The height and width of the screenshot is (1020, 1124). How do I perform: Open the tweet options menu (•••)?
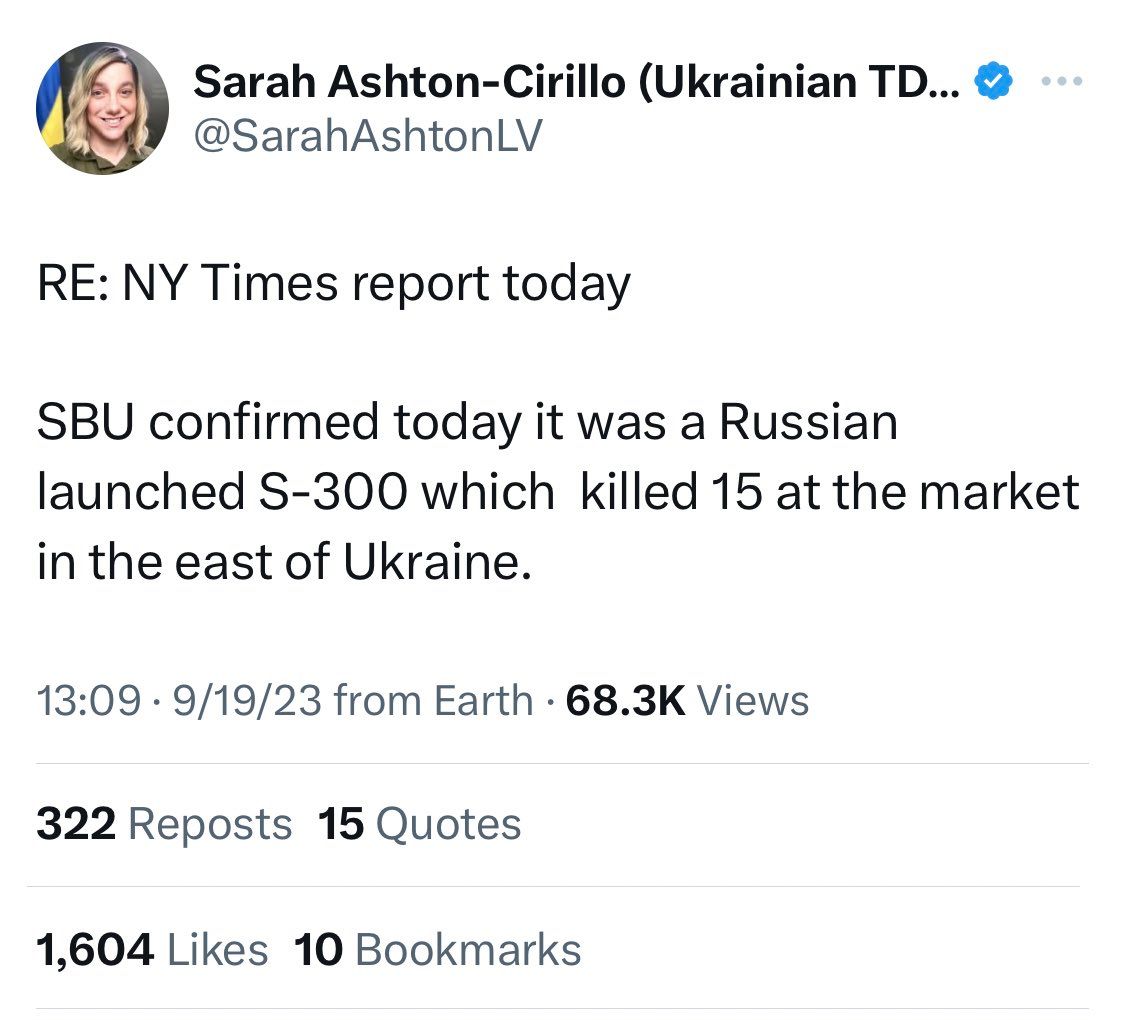coord(1063,79)
